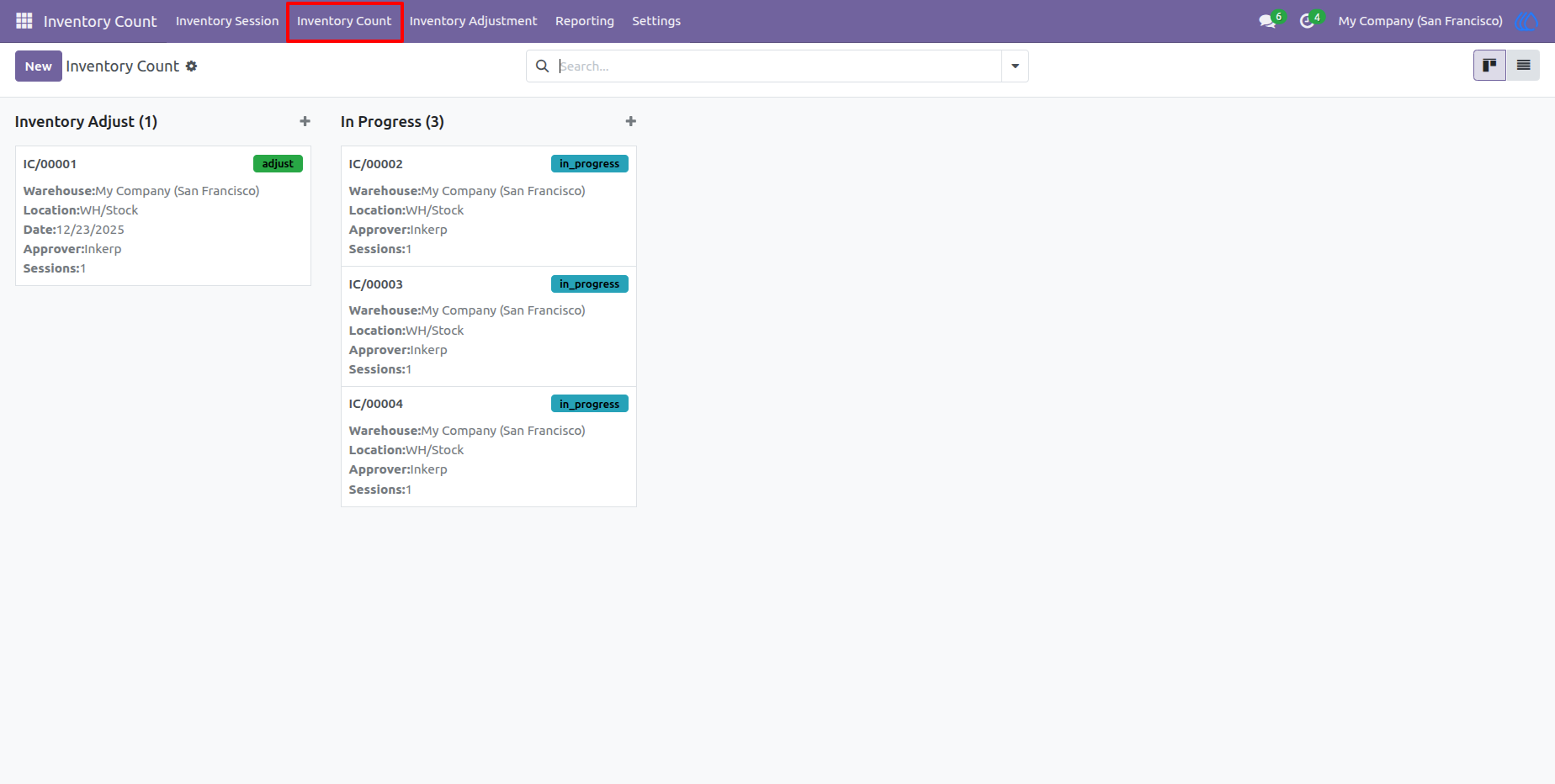This screenshot has height=784, width=1555.
Task: Click the green adjust status badge
Action: (x=278, y=163)
